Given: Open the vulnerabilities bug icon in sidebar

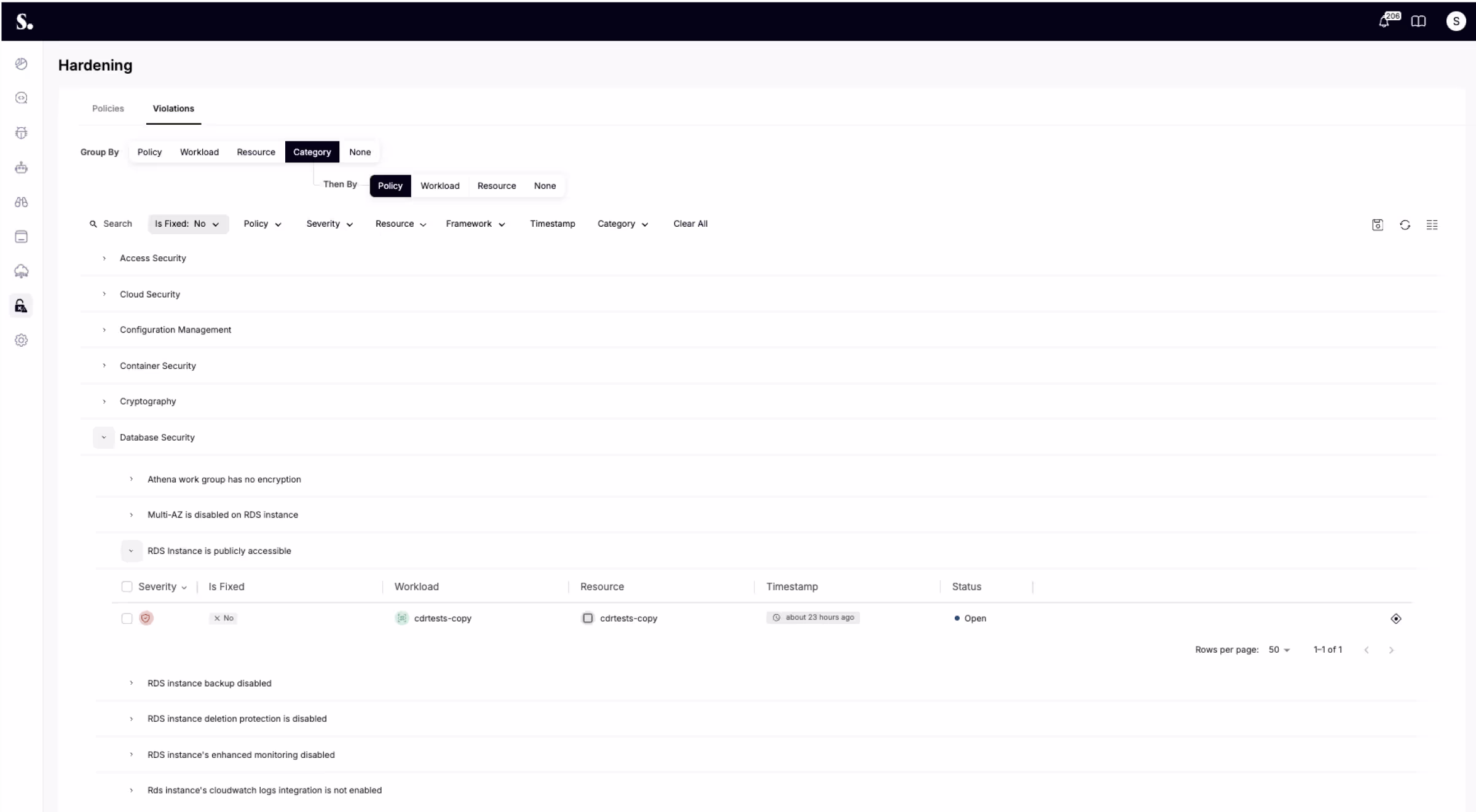Looking at the screenshot, I should [x=22, y=132].
